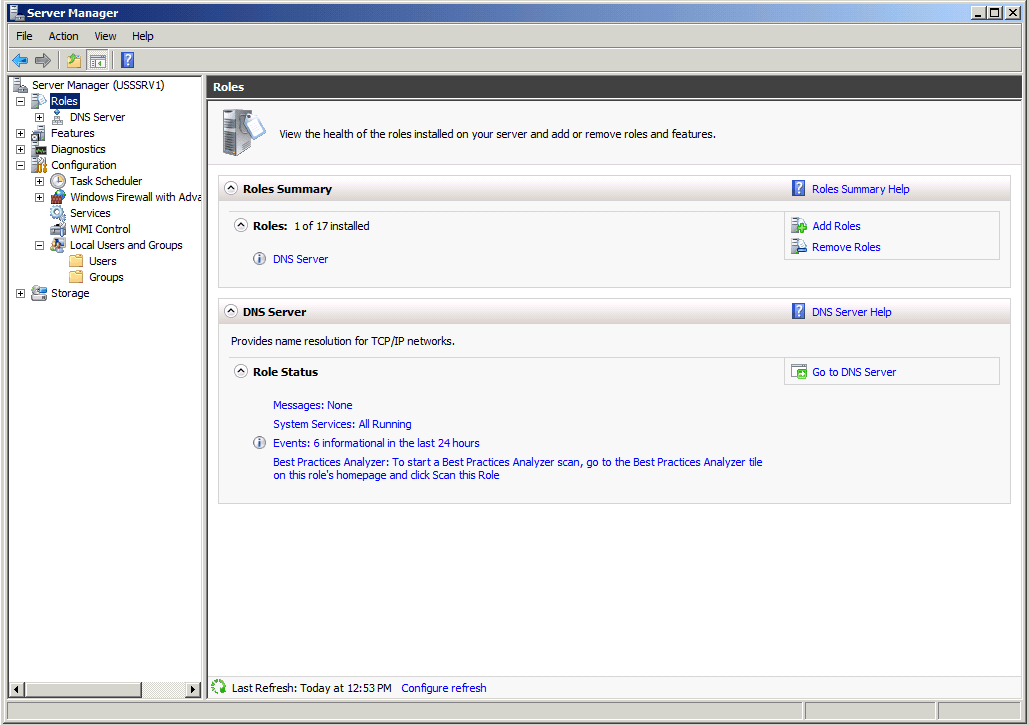
Task: Open the Help menu
Action: click(x=142, y=36)
